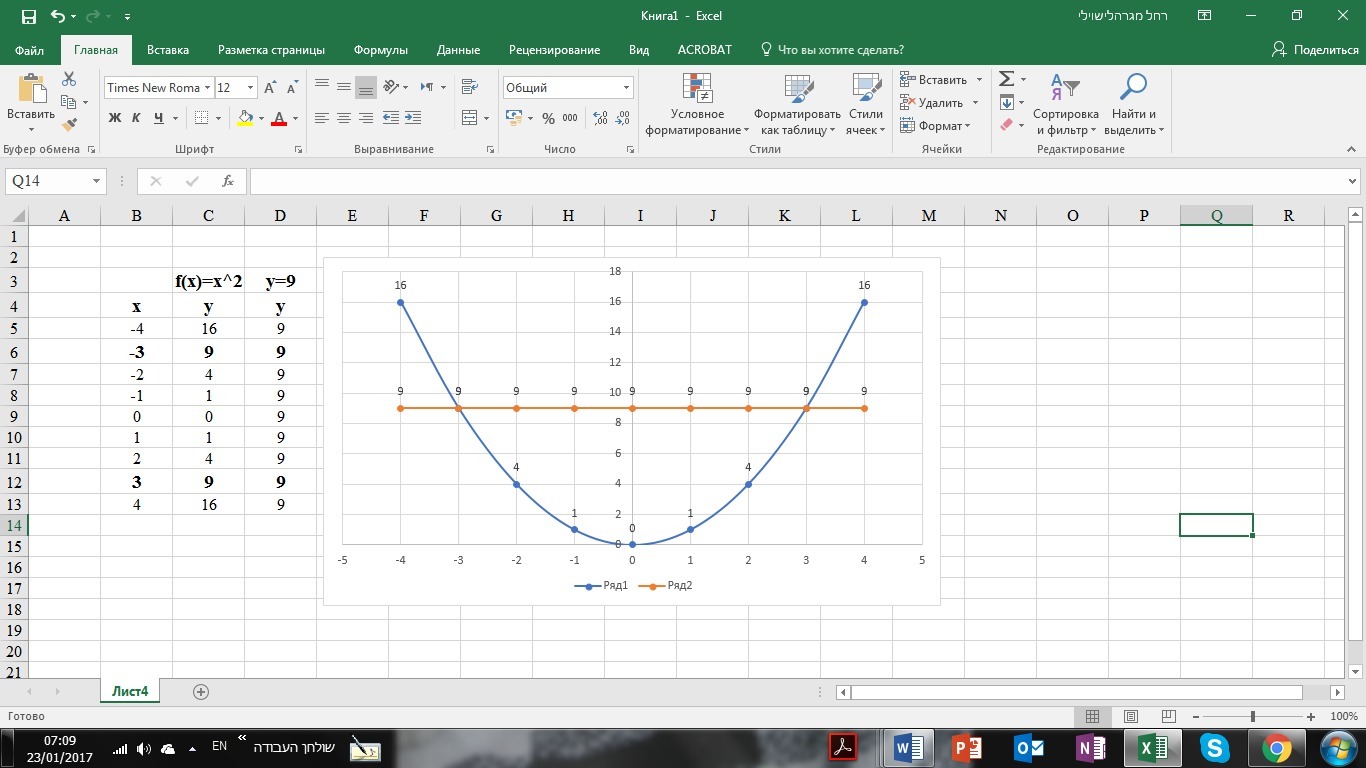Open Font group dialog launcher

click(x=299, y=149)
